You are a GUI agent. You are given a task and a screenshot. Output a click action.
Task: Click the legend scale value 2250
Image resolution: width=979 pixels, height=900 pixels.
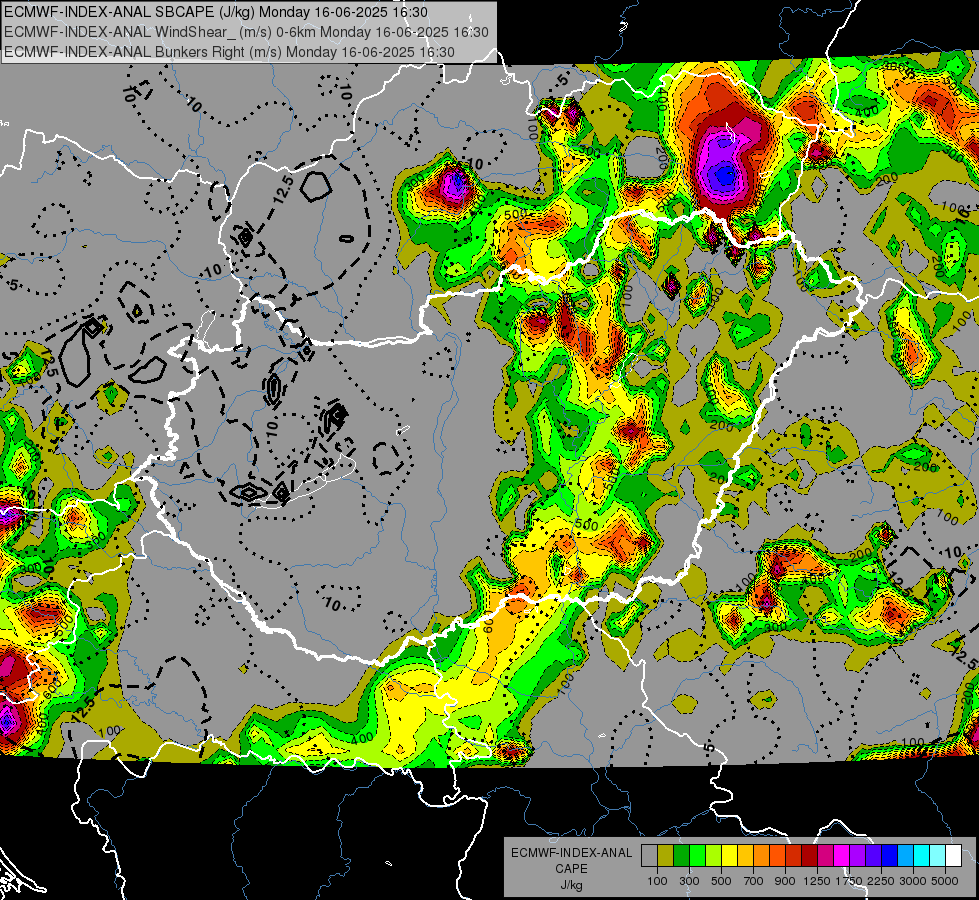tap(881, 881)
